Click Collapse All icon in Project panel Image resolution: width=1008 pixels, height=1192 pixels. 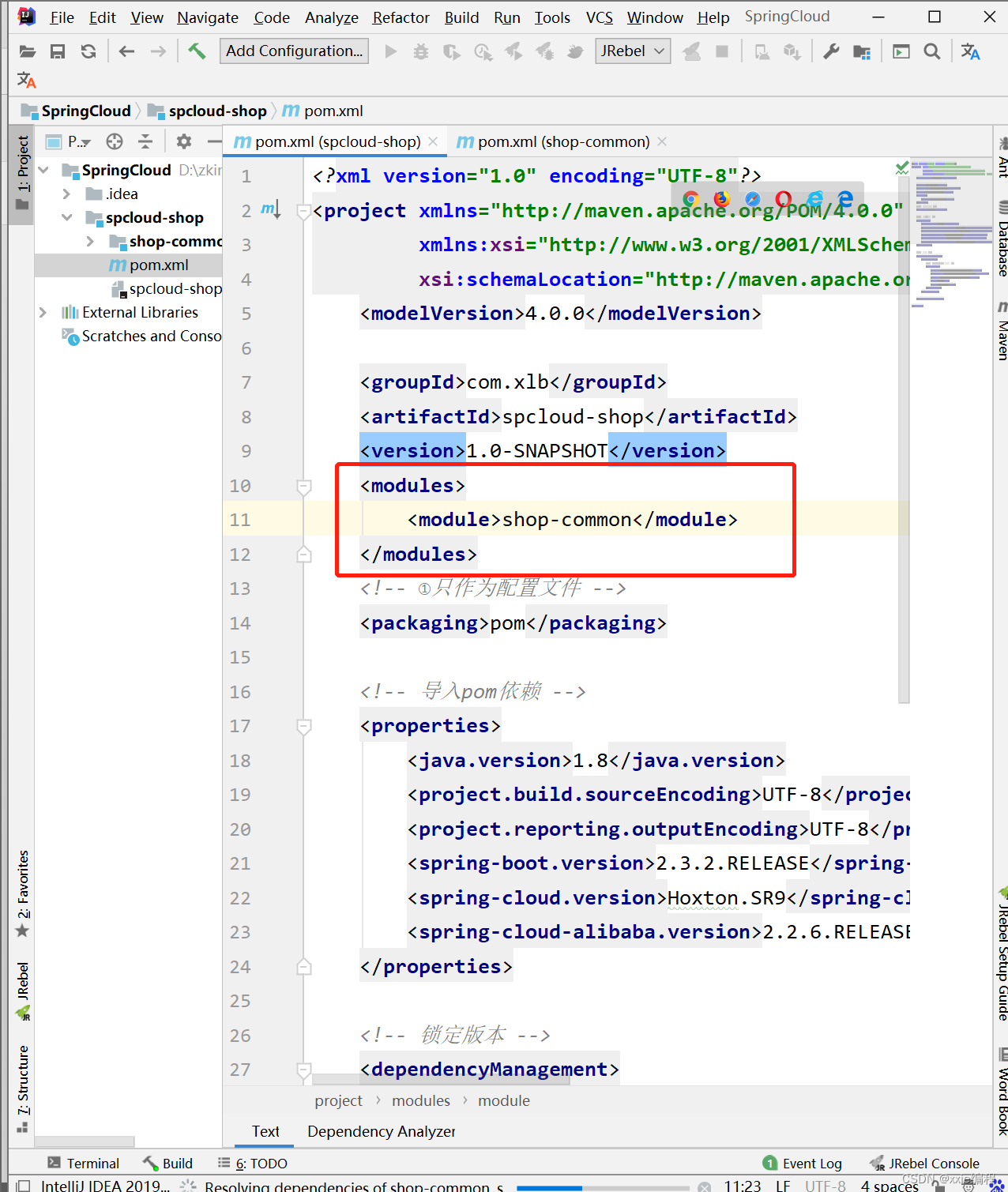pyautogui.click(x=145, y=141)
